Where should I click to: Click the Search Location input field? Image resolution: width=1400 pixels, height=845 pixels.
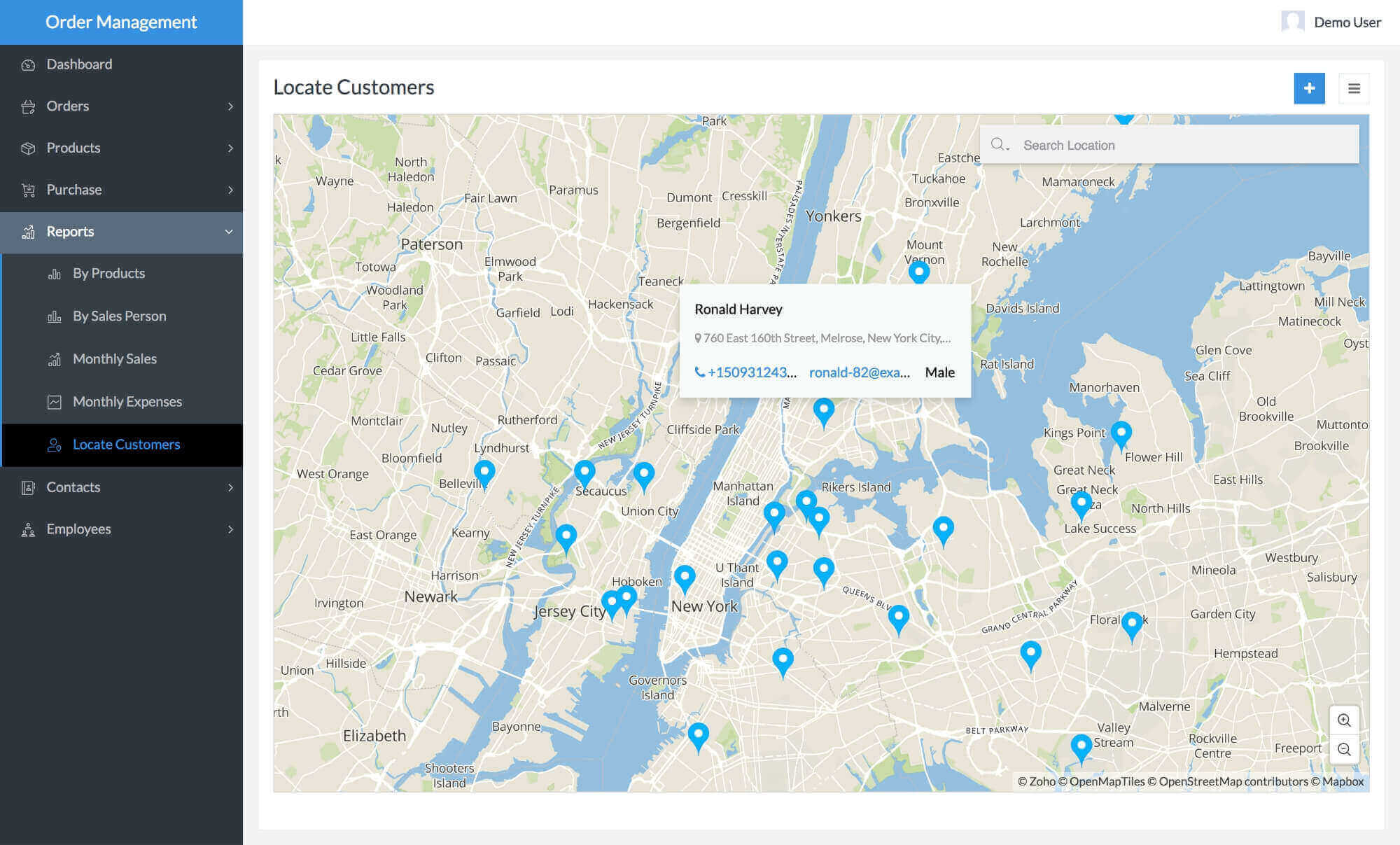click(x=1183, y=145)
